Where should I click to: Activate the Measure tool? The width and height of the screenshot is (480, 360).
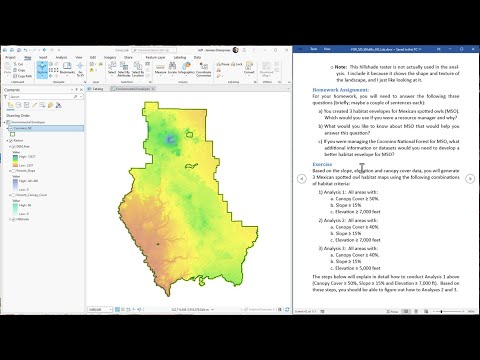pyautogui.click(x=160, y=68)
